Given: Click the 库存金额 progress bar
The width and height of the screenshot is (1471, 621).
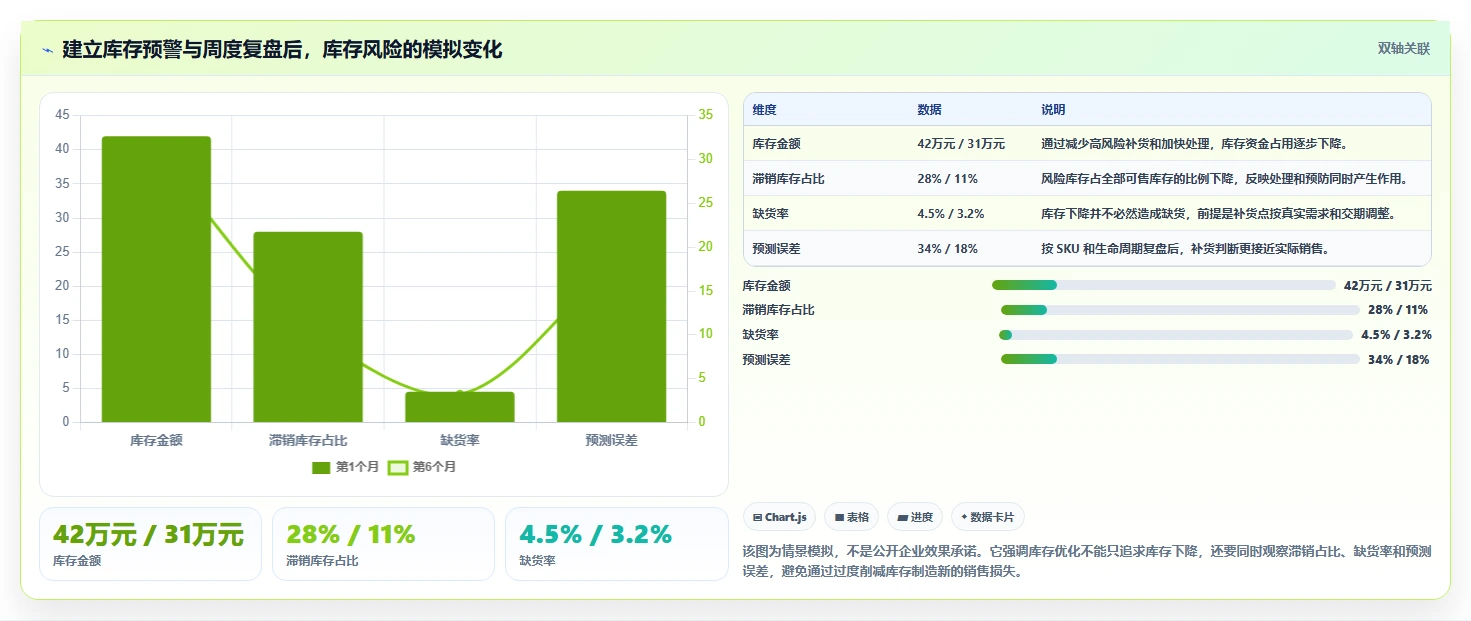Looking at the screenshot, I should tap(1164, 285).
